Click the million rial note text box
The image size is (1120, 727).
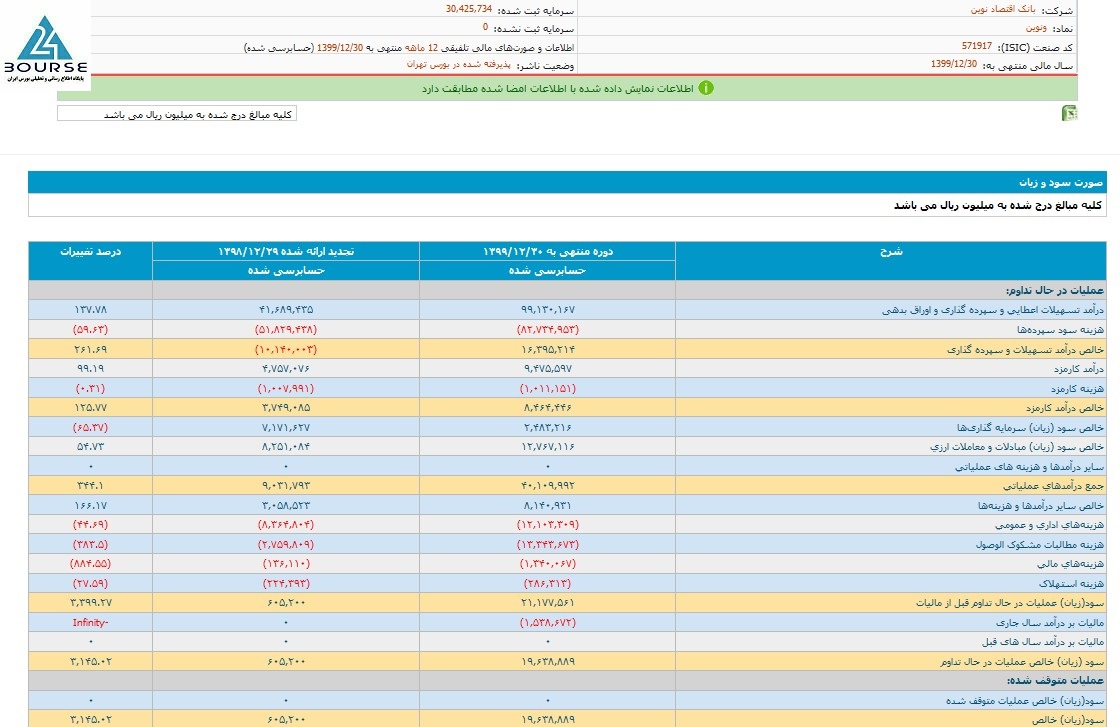177,114
